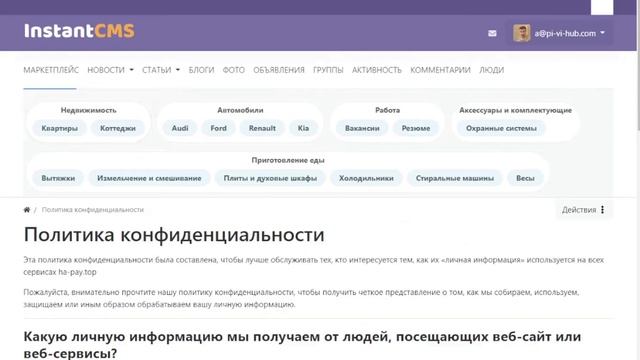The height and width of the screenshot is (360, 640).
Task: Go to home via breadcrumb house icon
Action: (x=27, y=210)
